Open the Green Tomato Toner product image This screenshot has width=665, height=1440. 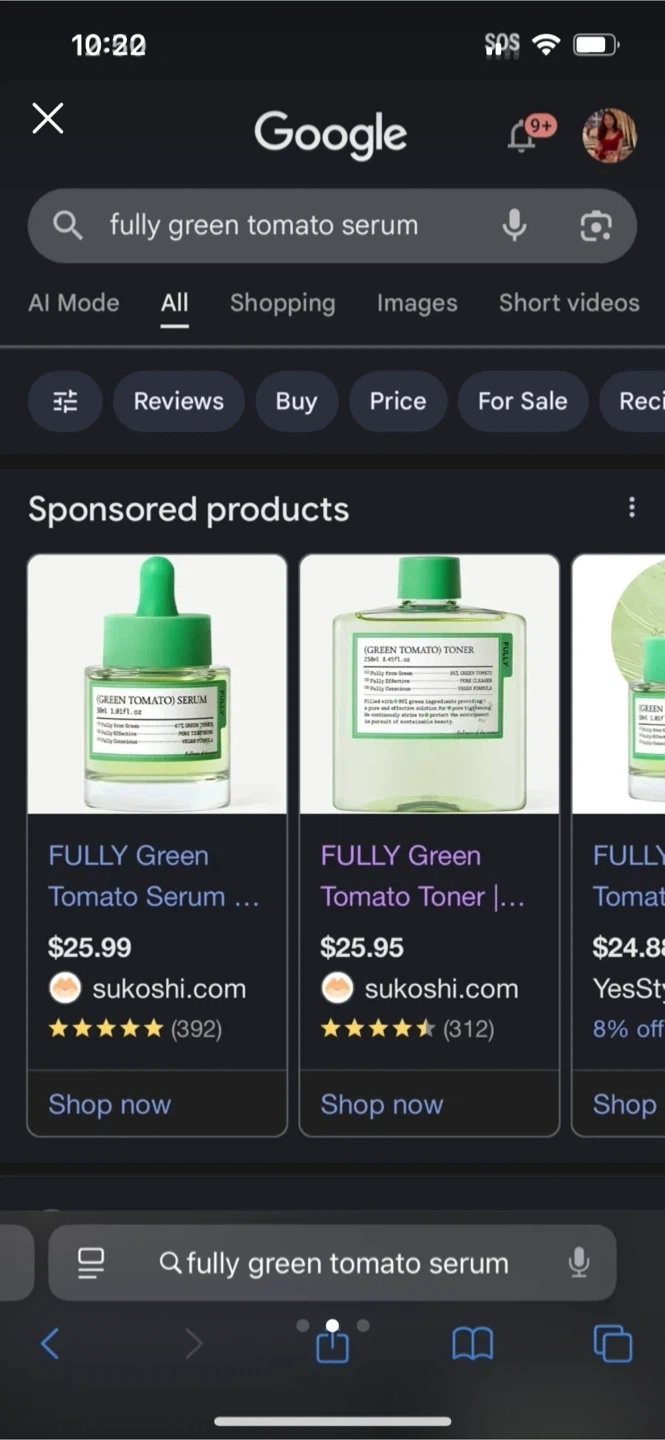[x=429, y=684]
